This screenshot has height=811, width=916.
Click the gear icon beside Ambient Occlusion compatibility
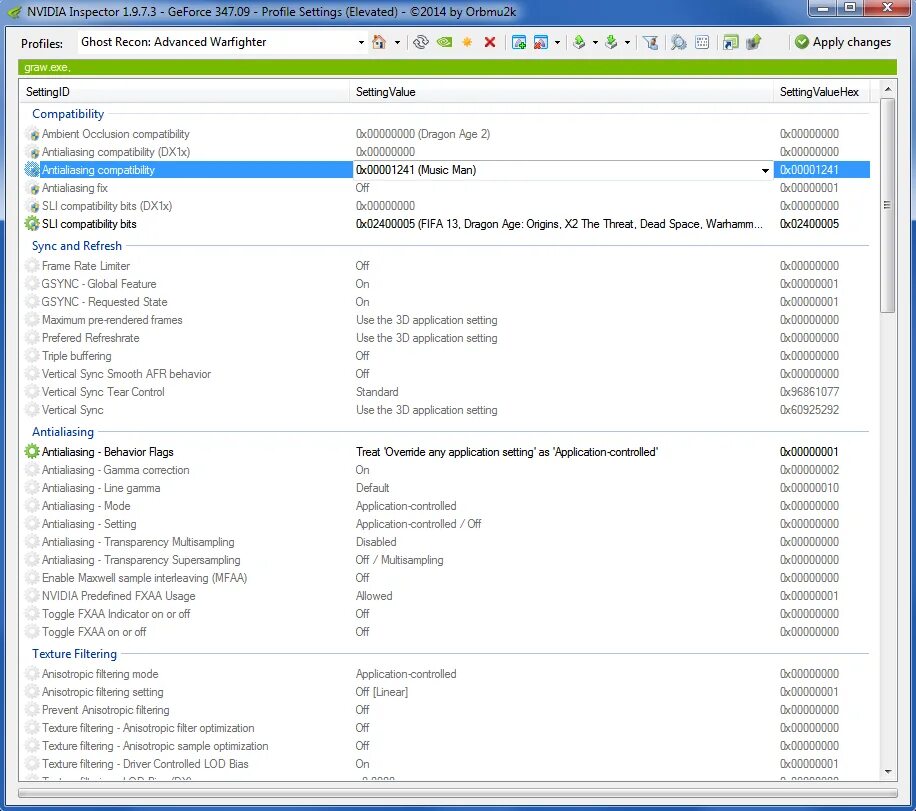[33, 134]
